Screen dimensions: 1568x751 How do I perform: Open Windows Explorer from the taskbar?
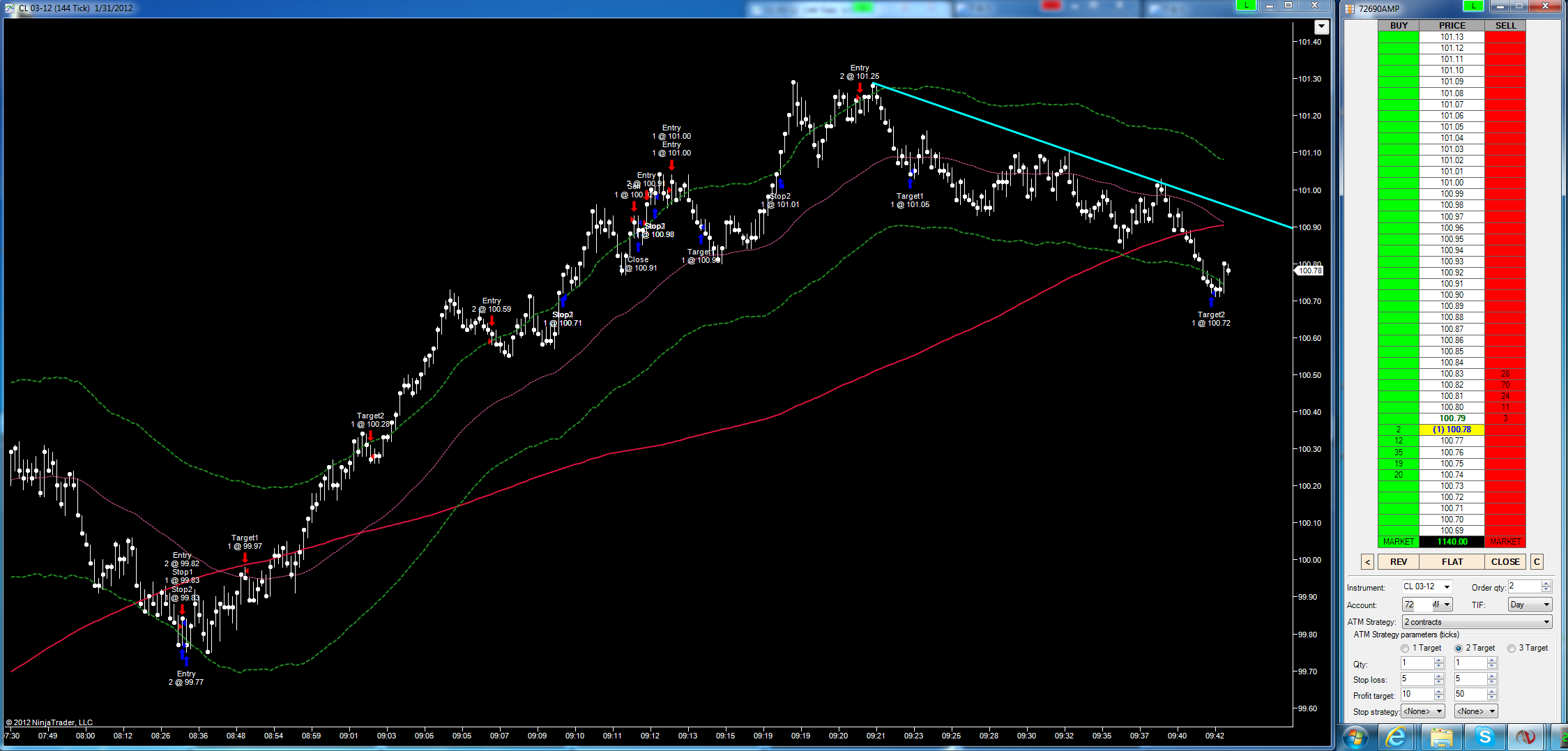click(1440, 737)
